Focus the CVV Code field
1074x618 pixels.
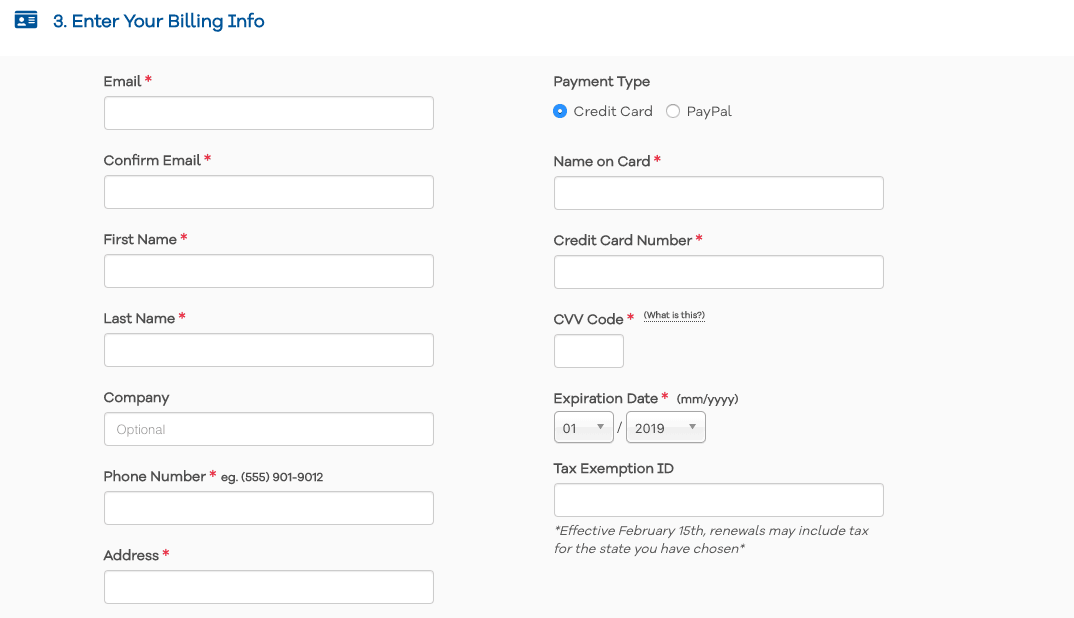[x=589, y=351]
